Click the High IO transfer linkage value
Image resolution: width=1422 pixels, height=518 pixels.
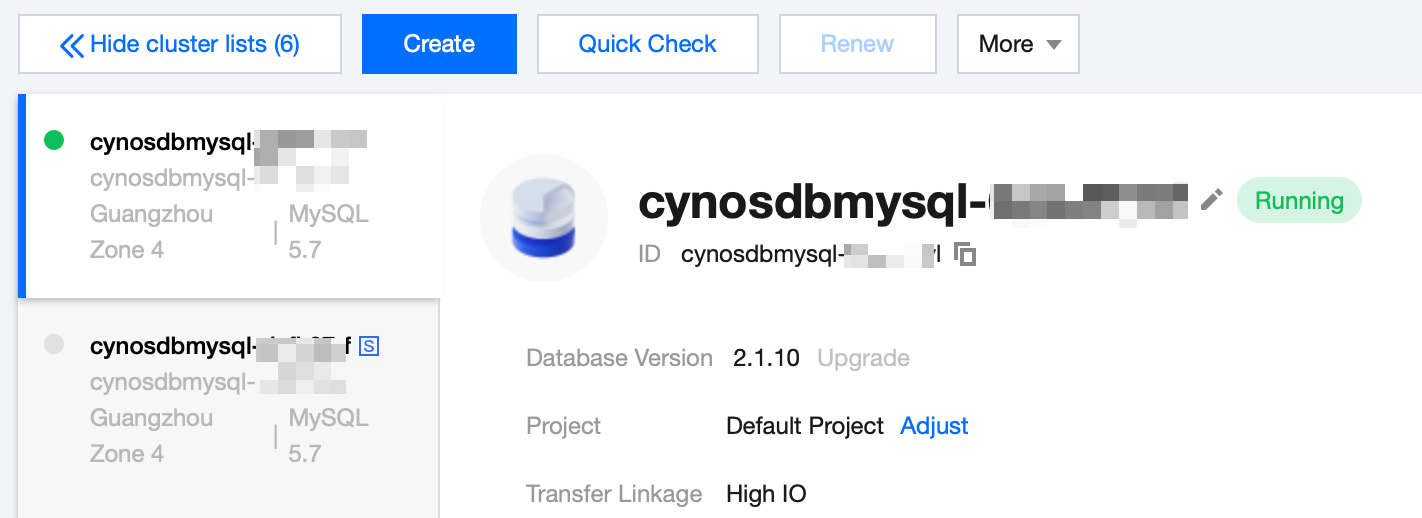pos(766,494)
